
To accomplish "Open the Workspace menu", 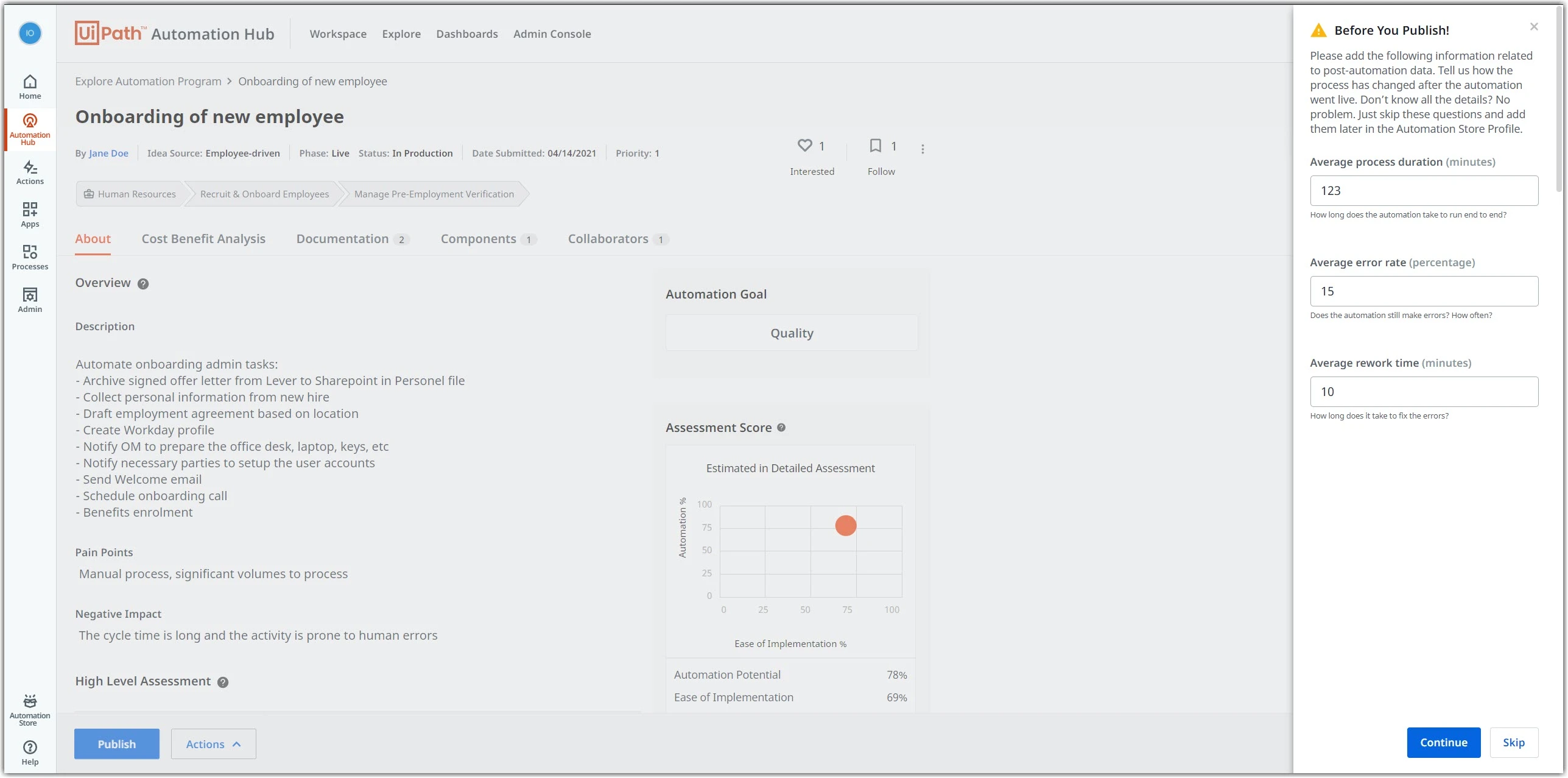I will 338,34.
